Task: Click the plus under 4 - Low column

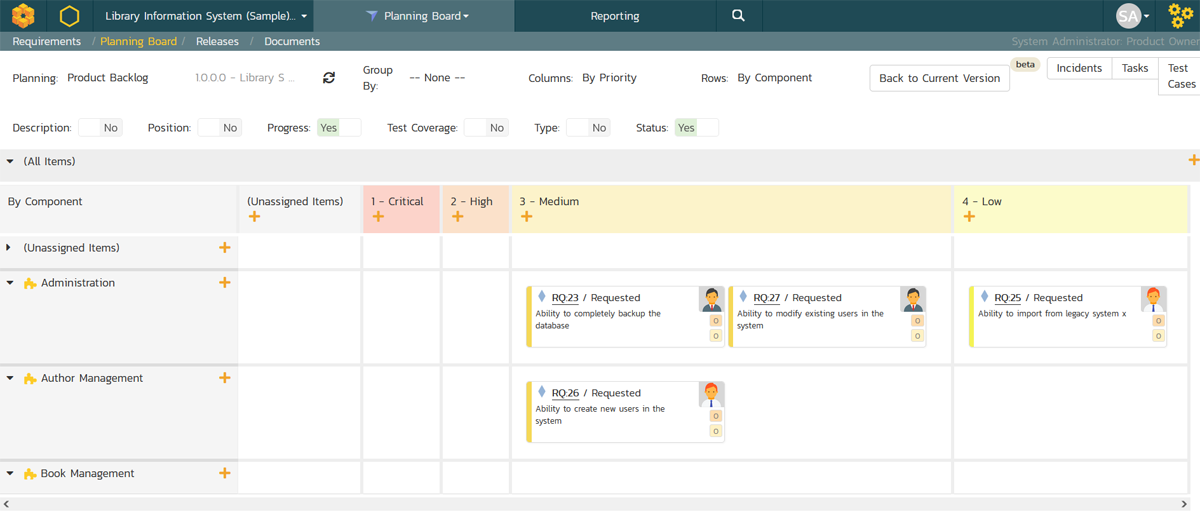Action: tap(969, 217)
